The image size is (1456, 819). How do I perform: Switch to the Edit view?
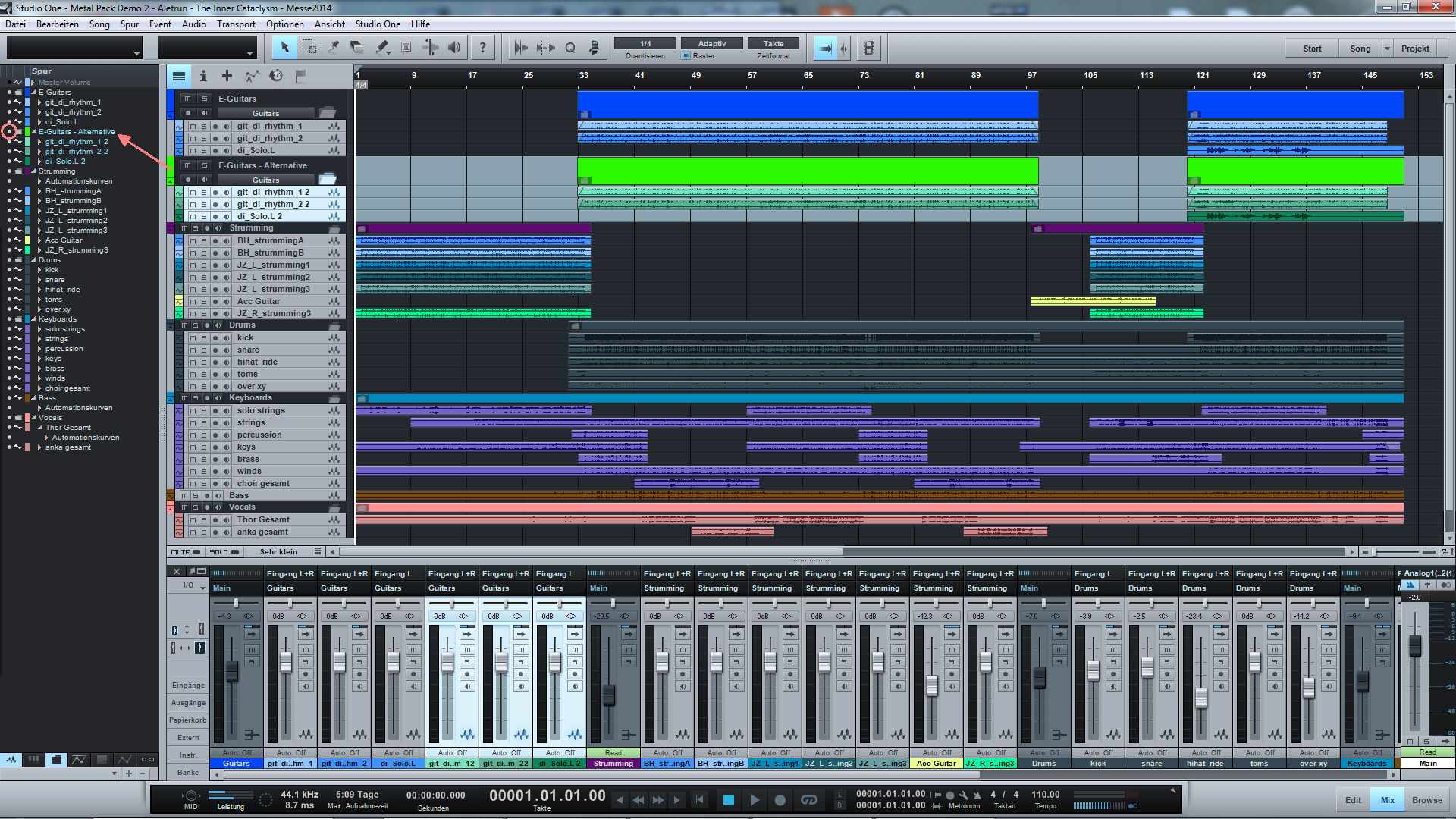point(1353,800)
